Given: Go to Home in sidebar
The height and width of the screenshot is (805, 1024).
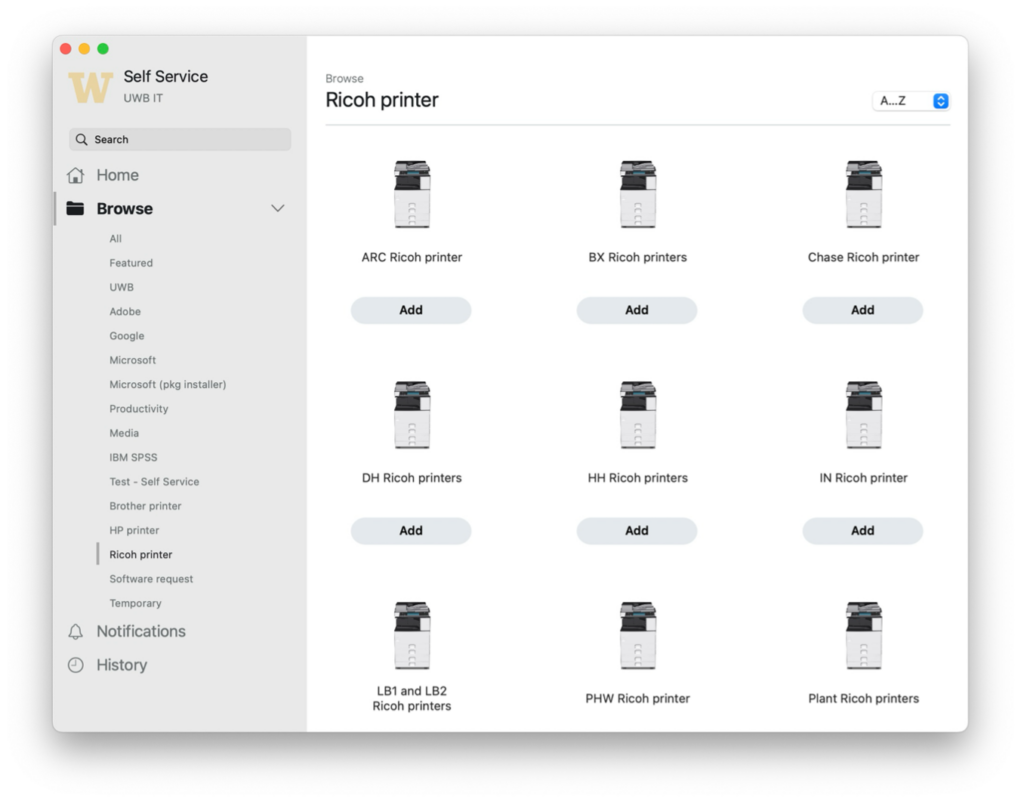Looking at the screenshot, I should [118, 175].
